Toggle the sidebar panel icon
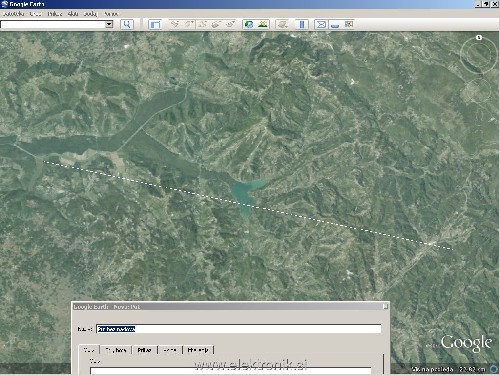Image resolution: width=500 pixels, height=375 pixels. 155,24
